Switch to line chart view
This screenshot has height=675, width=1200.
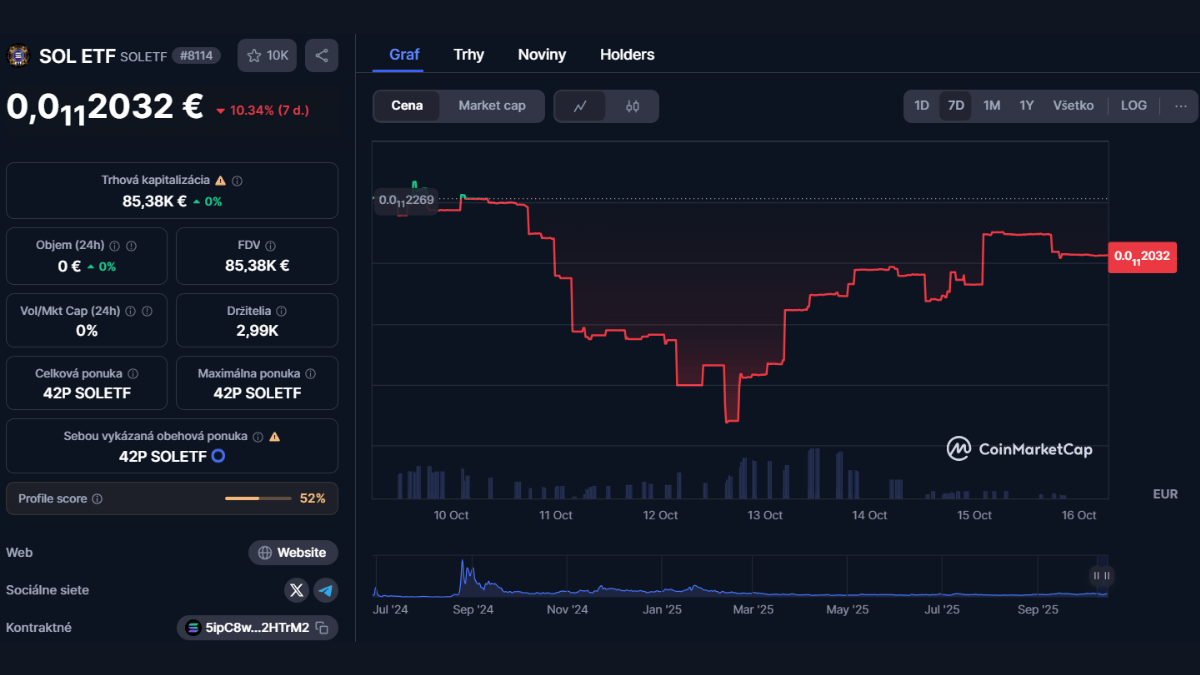point(580,106)
